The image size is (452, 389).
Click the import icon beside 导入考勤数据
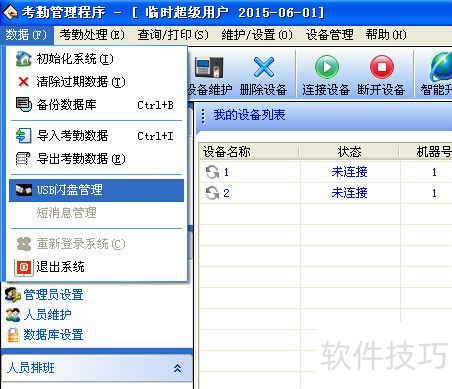point(24,136)
